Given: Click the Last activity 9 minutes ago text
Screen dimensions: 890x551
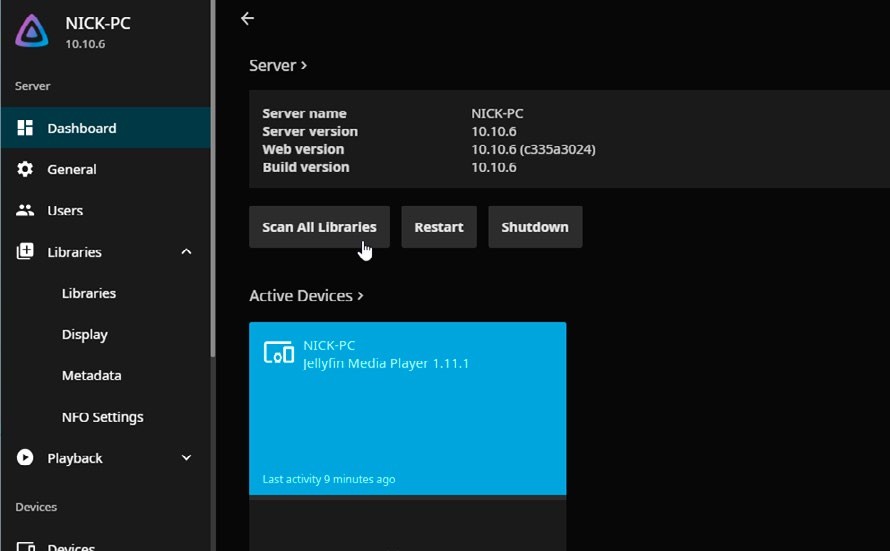Looking at the screenshot, I should [x=329, y=479].
